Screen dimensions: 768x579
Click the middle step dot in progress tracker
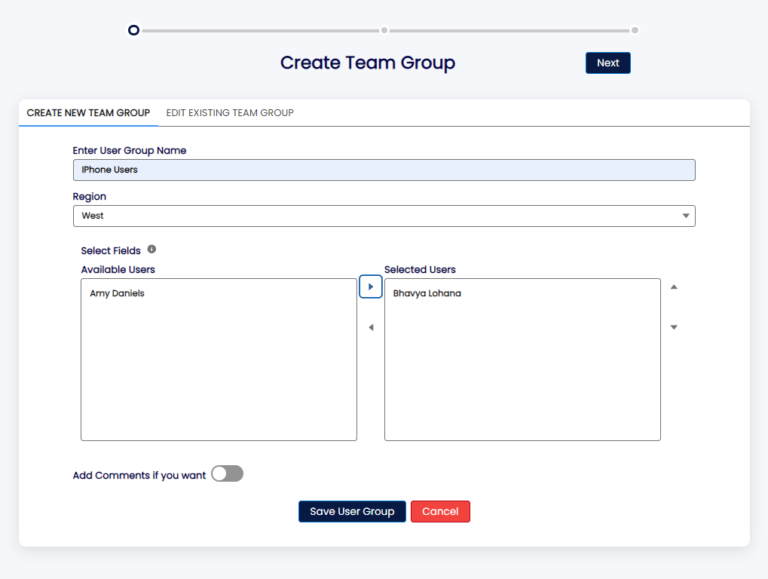pos(384,30)
